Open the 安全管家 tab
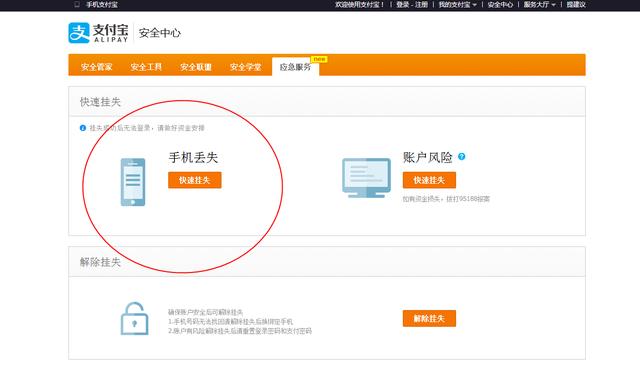Screen dimensions: 640x368 pyautogui.click(x=97, y=67)
